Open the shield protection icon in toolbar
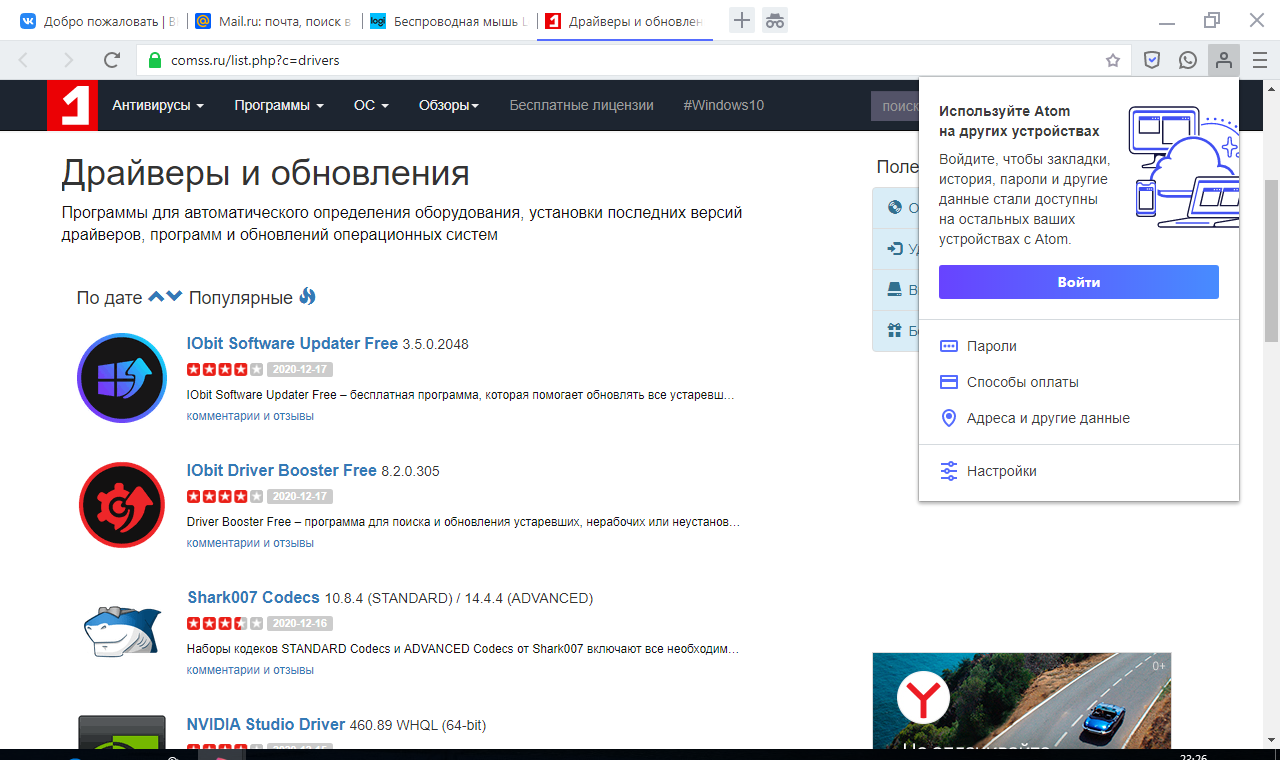 coord(1152,60)
